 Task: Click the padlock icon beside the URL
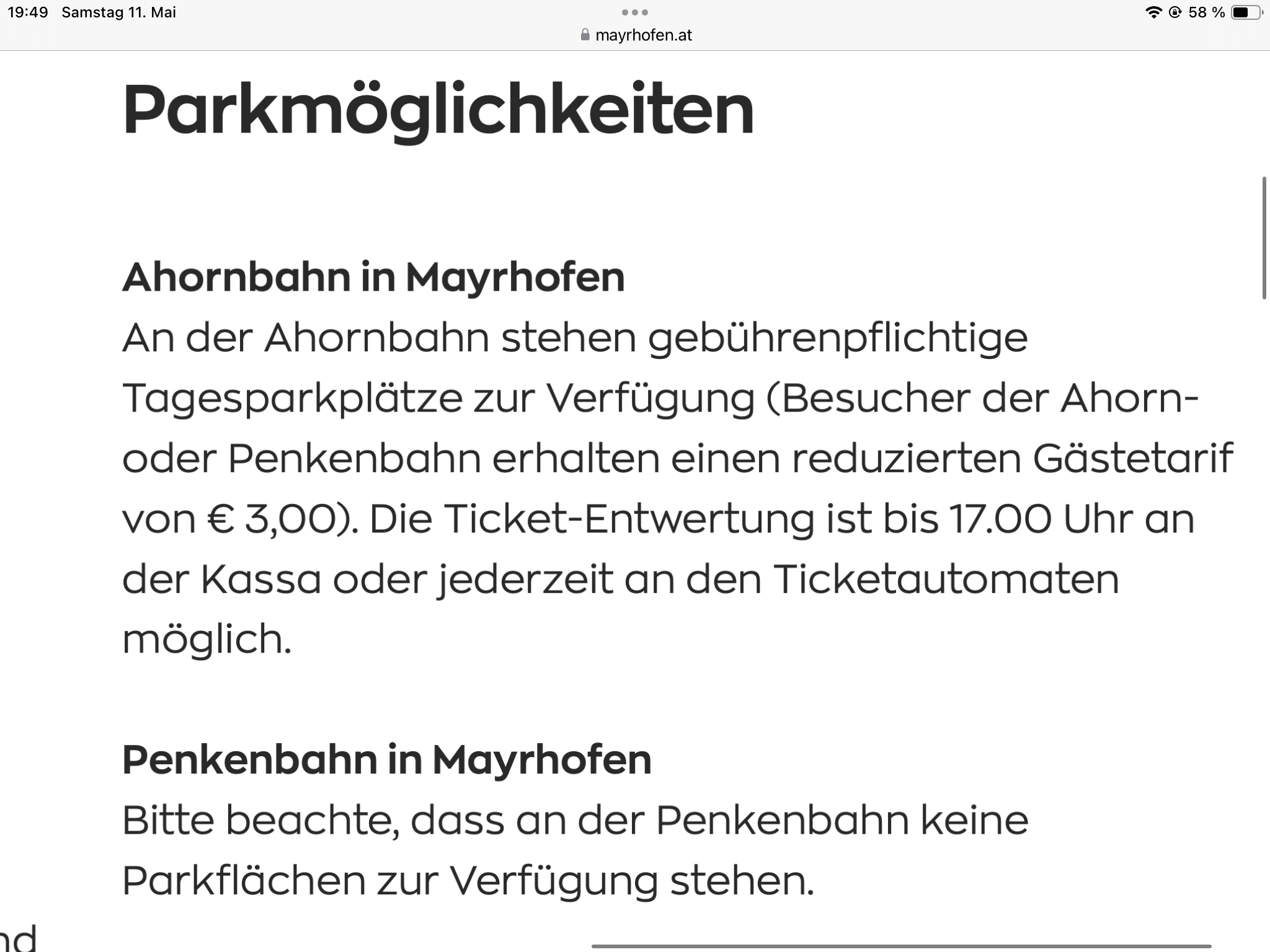(585, 35)
